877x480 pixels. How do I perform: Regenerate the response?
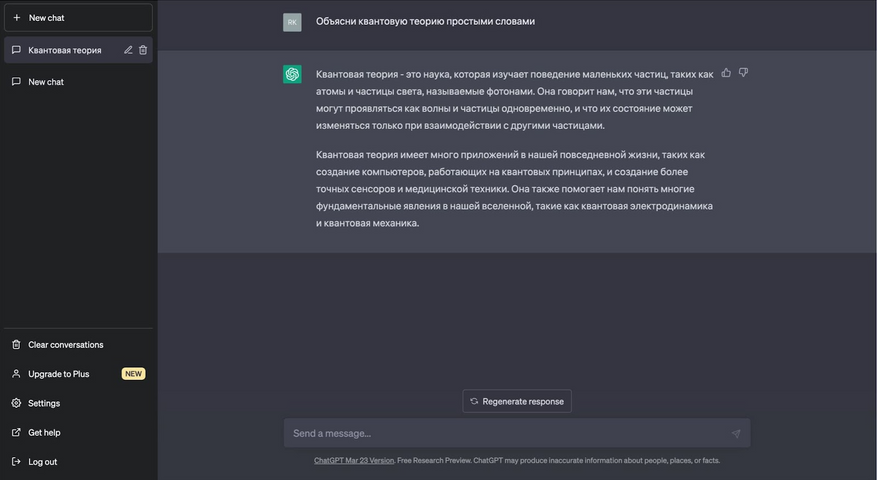click(x=517, y=401)
